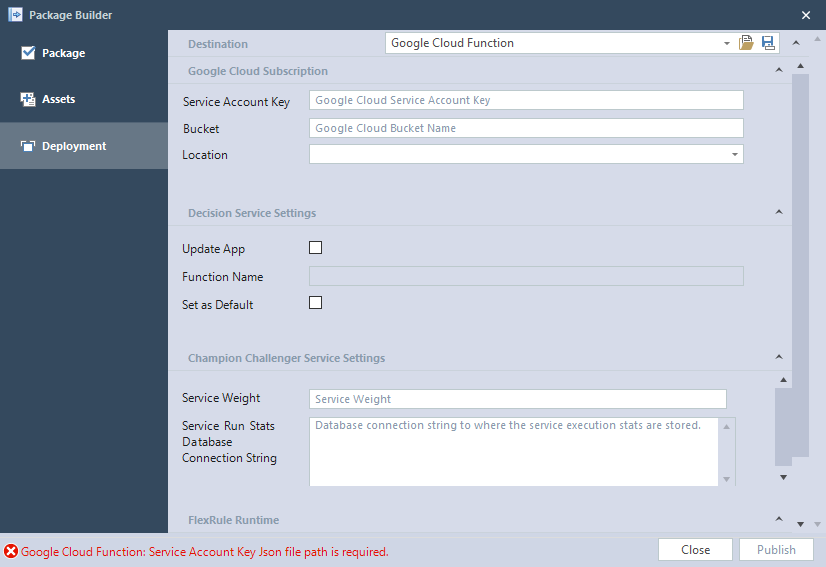Open the Assets tab
Image resolution: width=826 pixels, height=567 pixels.
(x=84, y=99)
